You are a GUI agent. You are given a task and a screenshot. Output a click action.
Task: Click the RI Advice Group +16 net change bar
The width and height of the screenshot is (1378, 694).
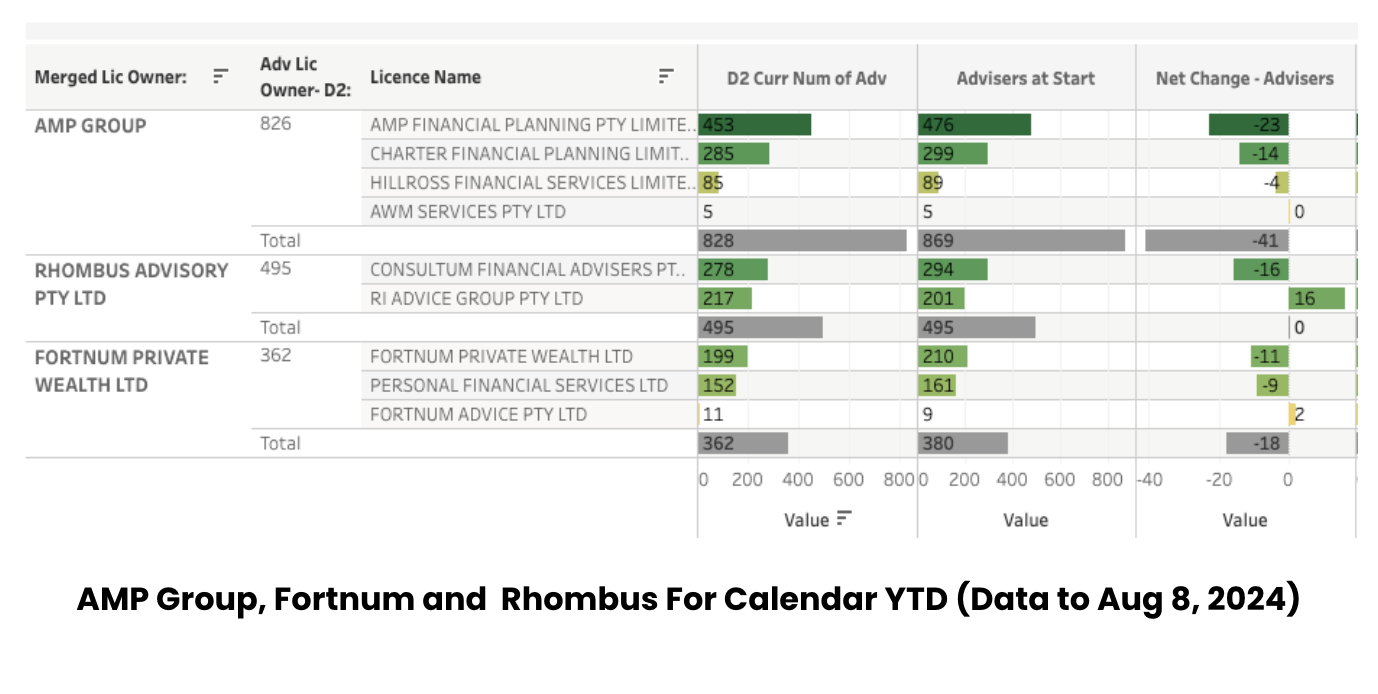(x=1316, y=298)
